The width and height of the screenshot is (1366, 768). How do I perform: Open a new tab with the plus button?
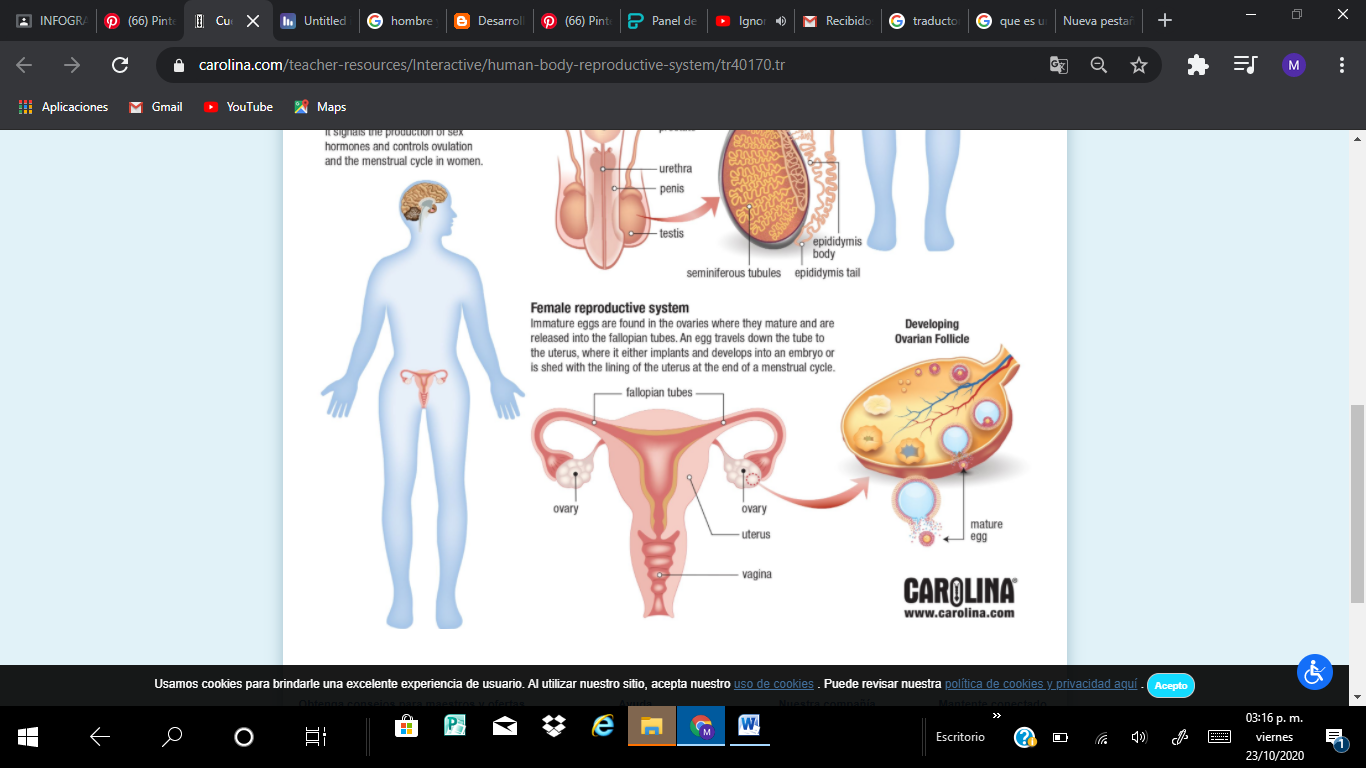click(x=1163, y=18)
